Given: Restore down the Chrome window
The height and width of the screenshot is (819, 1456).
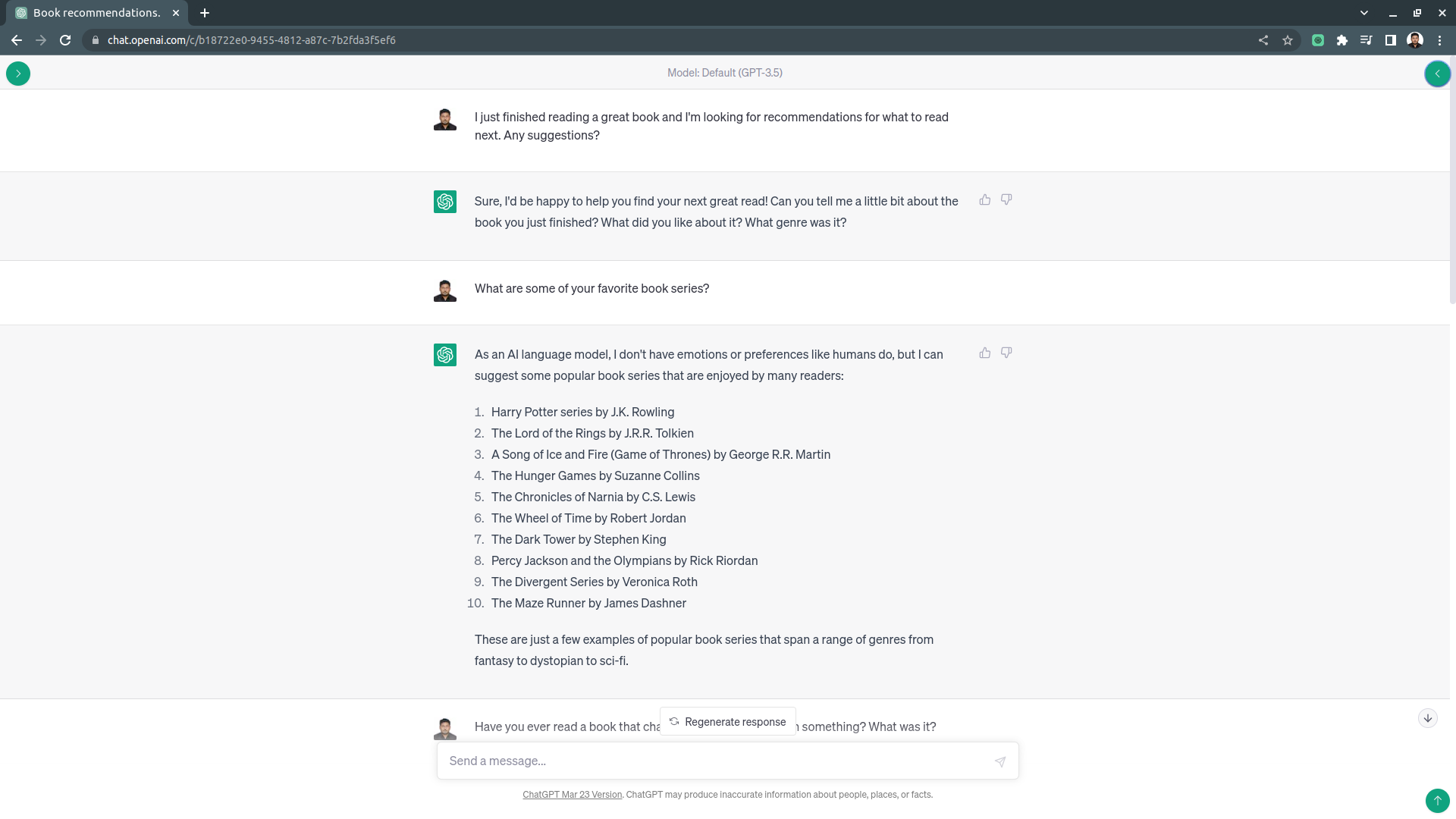Looking at the screenshot, I should tap(1417, 13).
